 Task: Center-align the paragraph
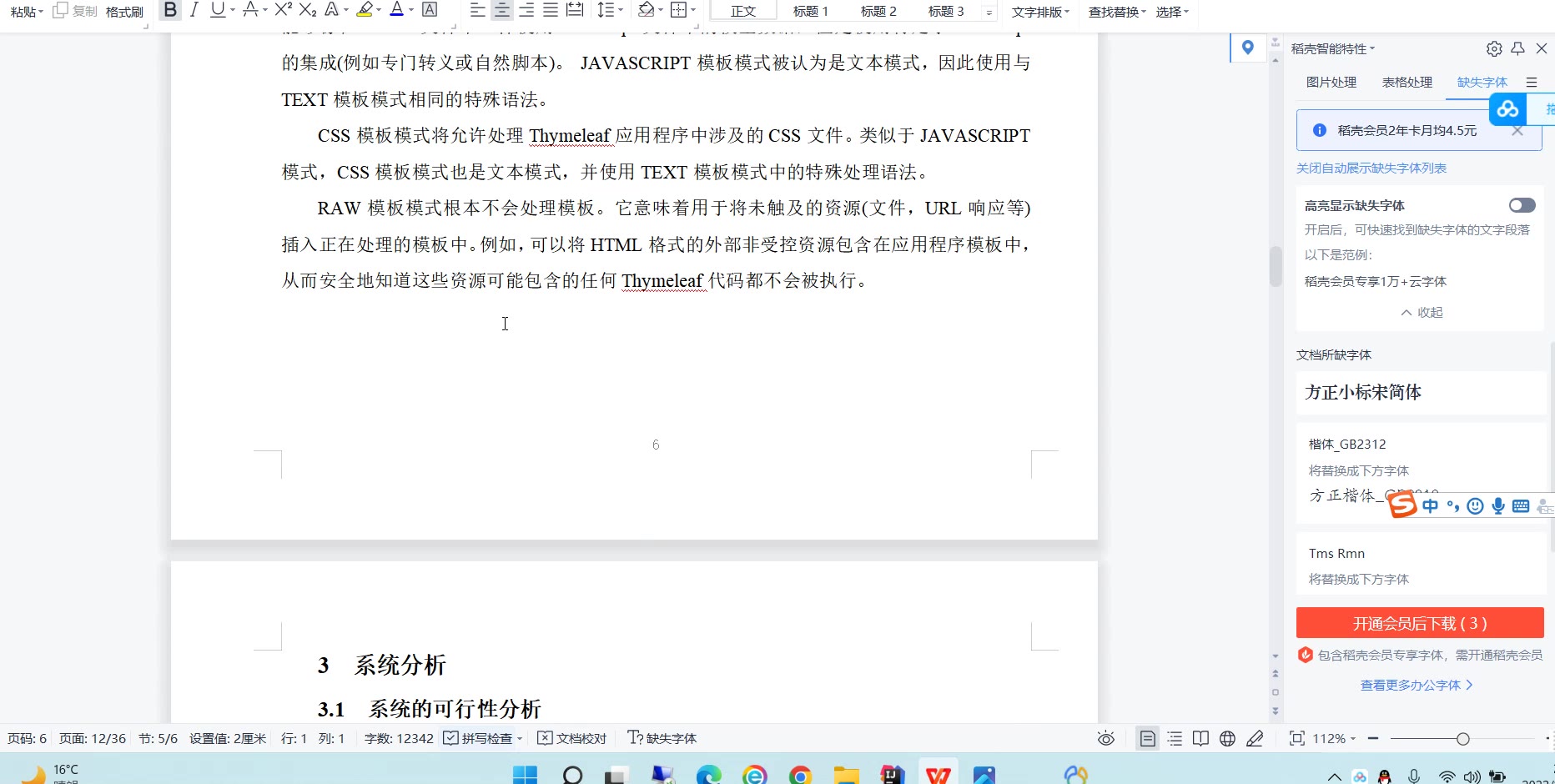click(501, 10)
